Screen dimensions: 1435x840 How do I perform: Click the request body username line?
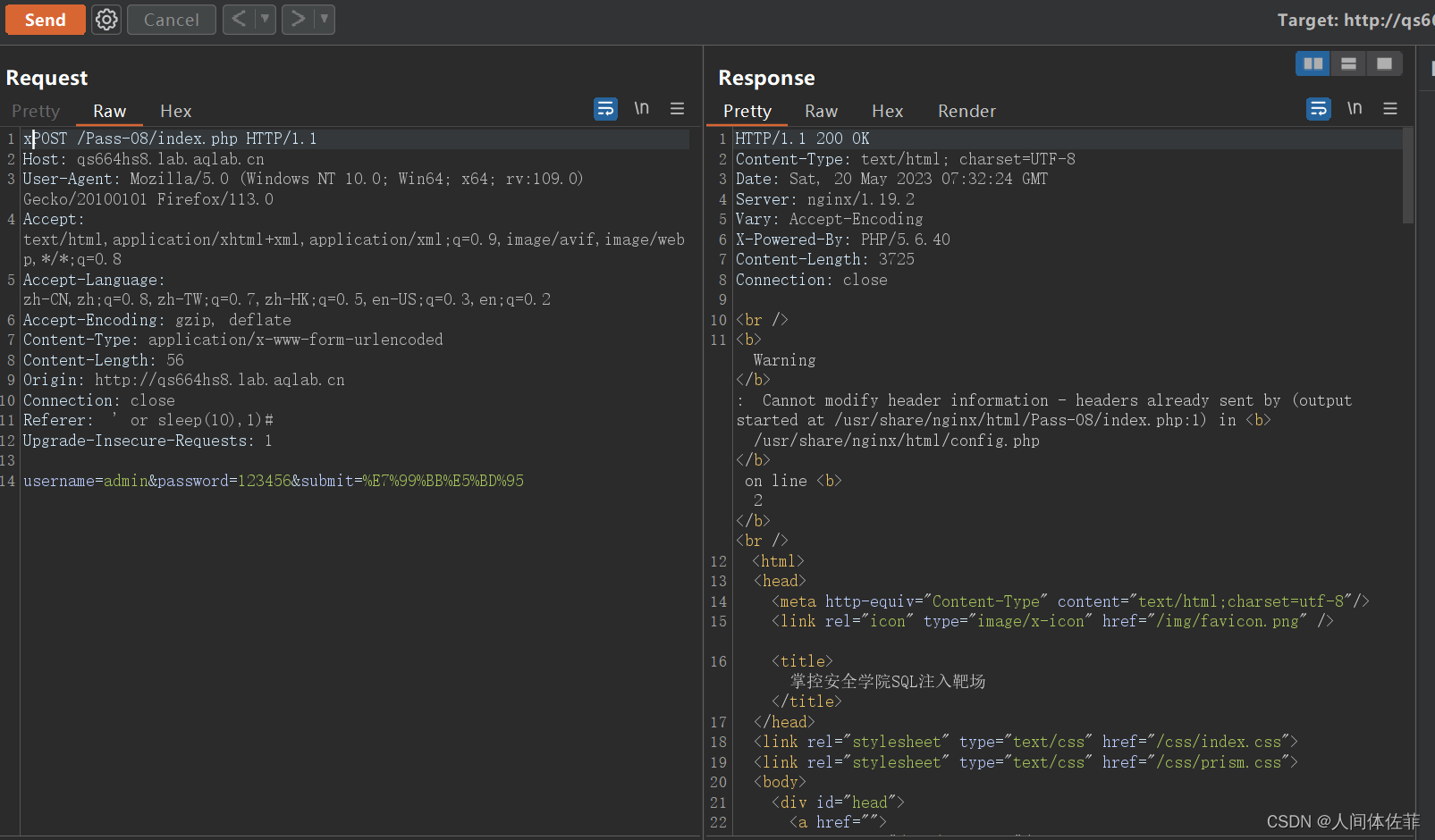pos(274,481)
